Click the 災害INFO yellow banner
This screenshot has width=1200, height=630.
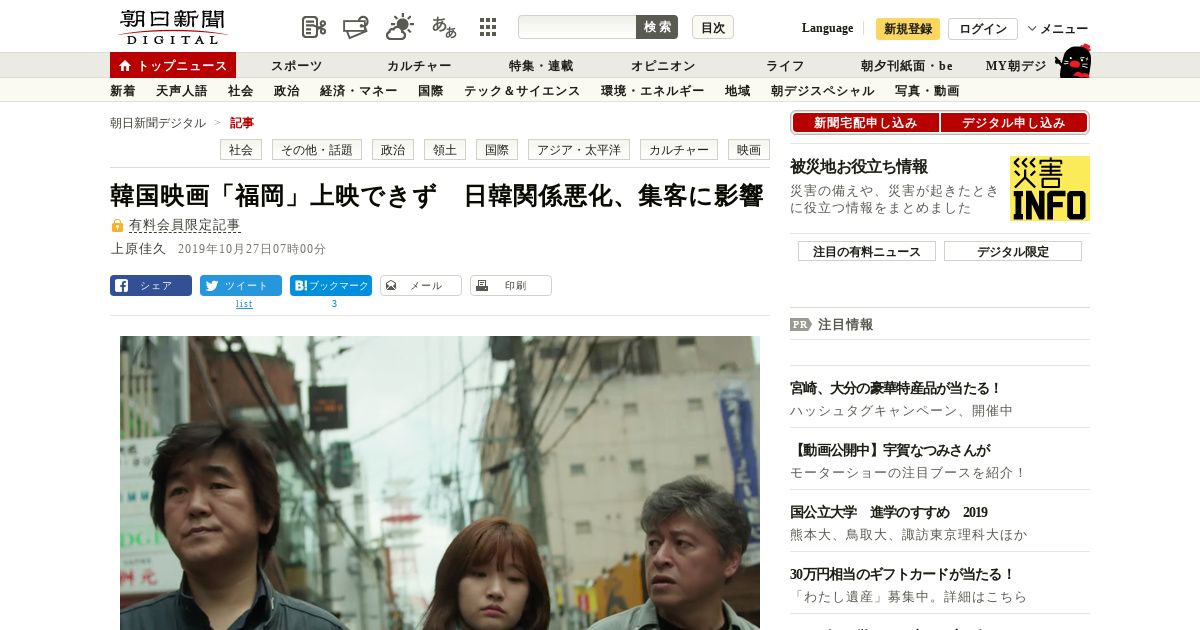(1050, 188)
